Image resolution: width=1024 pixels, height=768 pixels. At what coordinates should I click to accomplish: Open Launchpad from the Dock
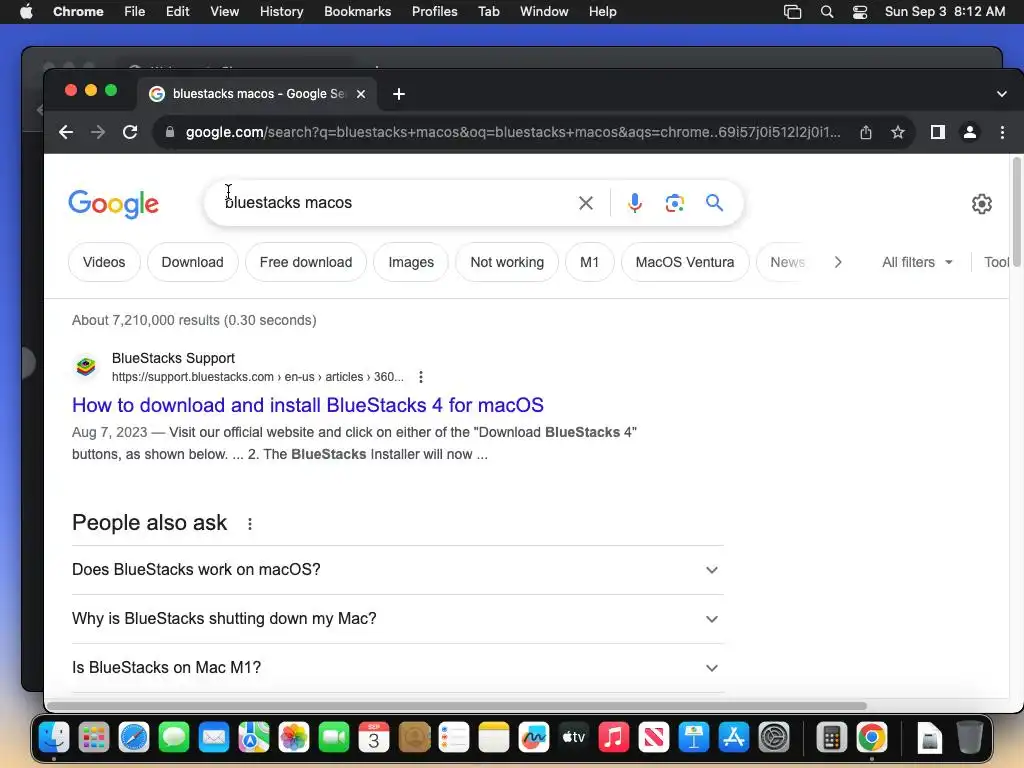pos(93,738)
